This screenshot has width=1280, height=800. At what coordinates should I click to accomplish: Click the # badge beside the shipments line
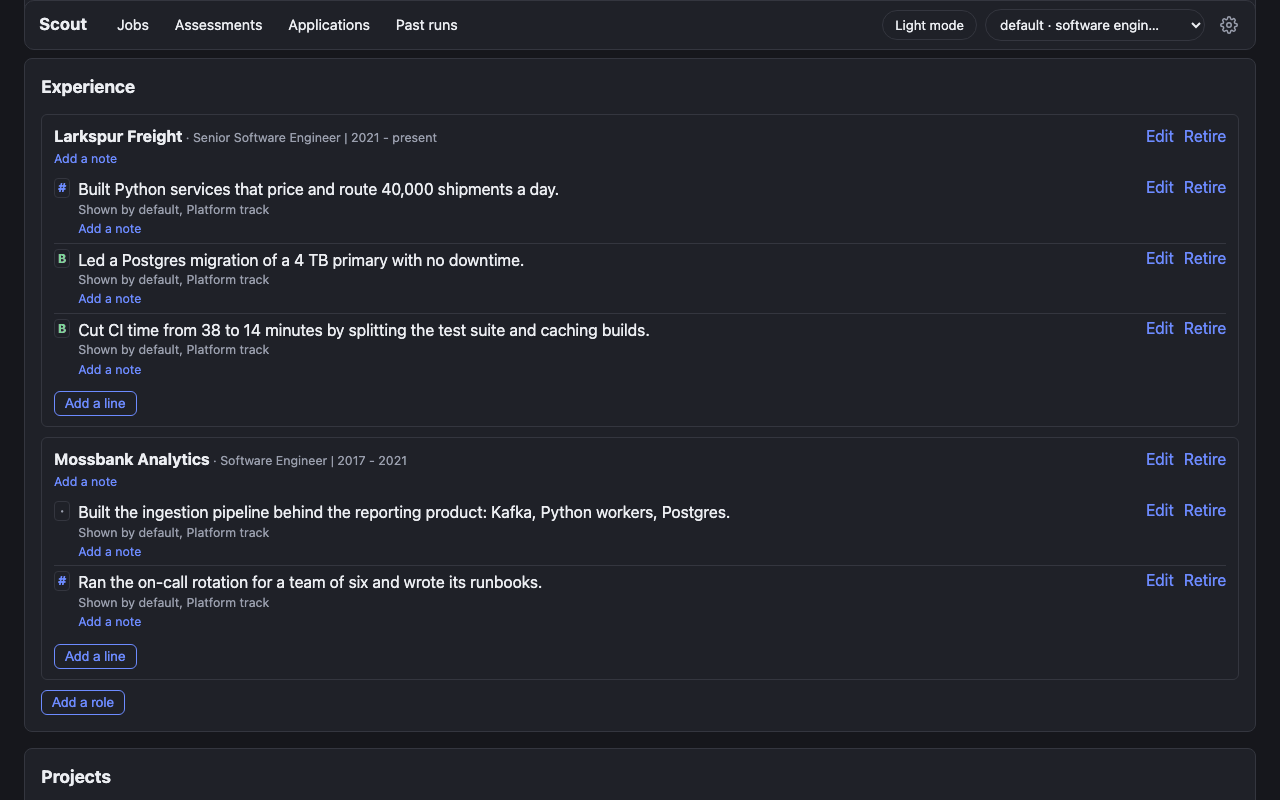[x=62, y=188]
